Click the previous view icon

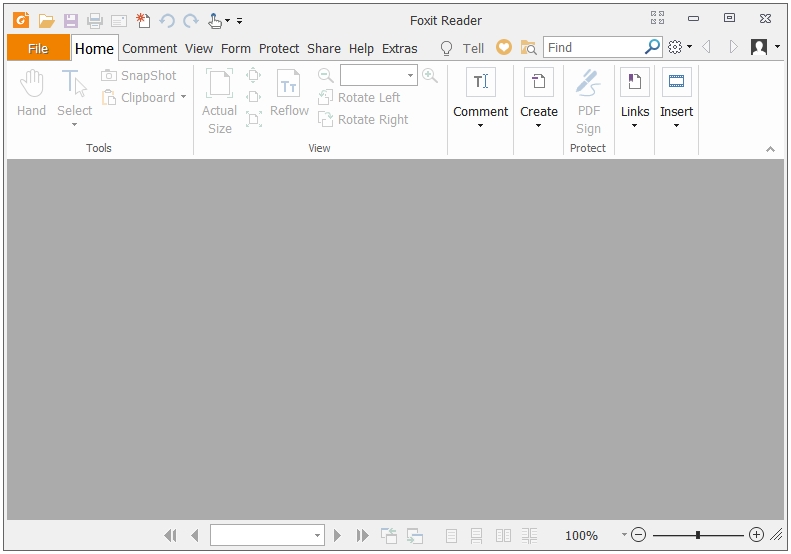[x=388, y=535]
